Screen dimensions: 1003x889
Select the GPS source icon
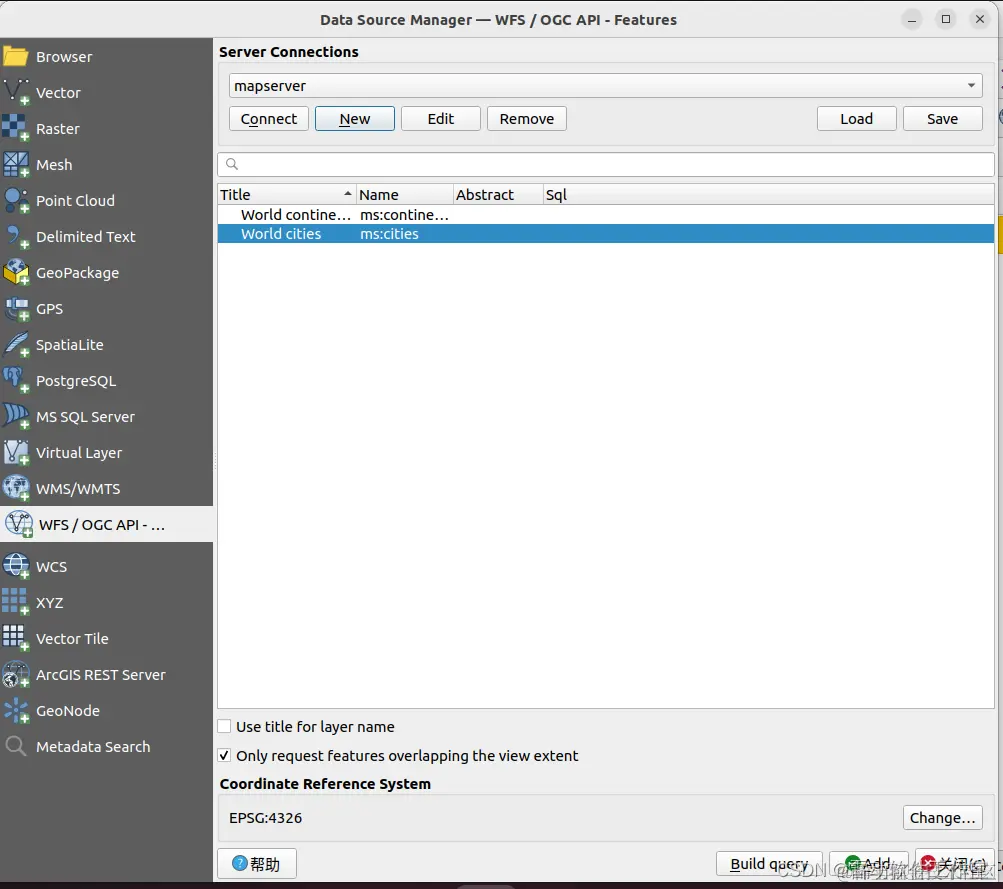click(15, 308)
